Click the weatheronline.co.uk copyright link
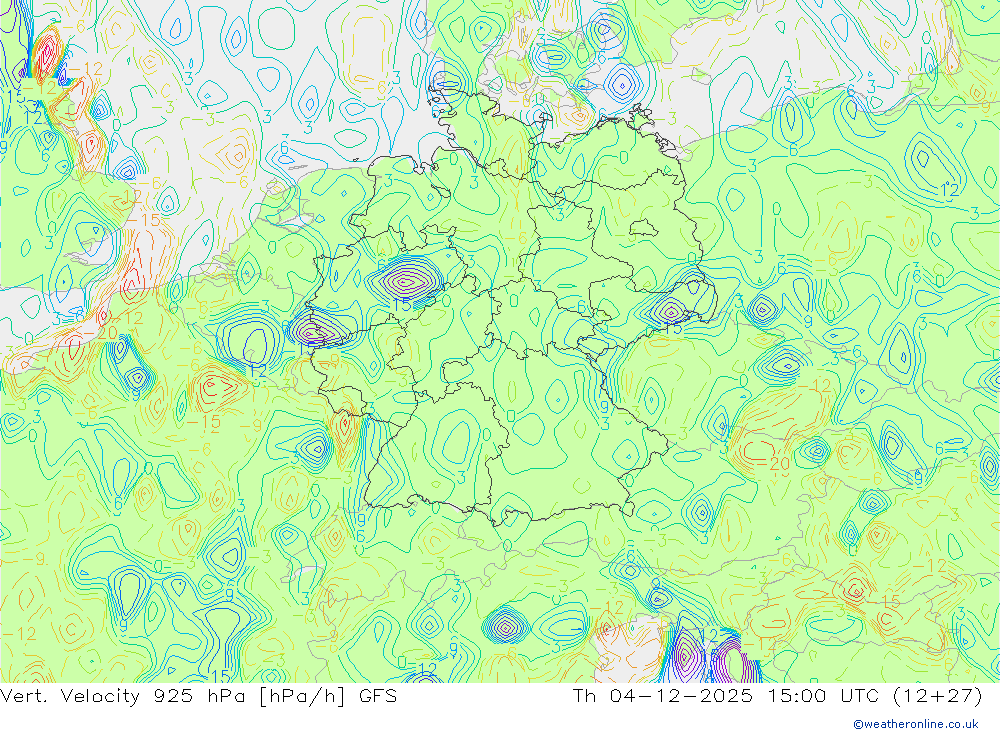1000x733 pixels. tap(916, 724)
